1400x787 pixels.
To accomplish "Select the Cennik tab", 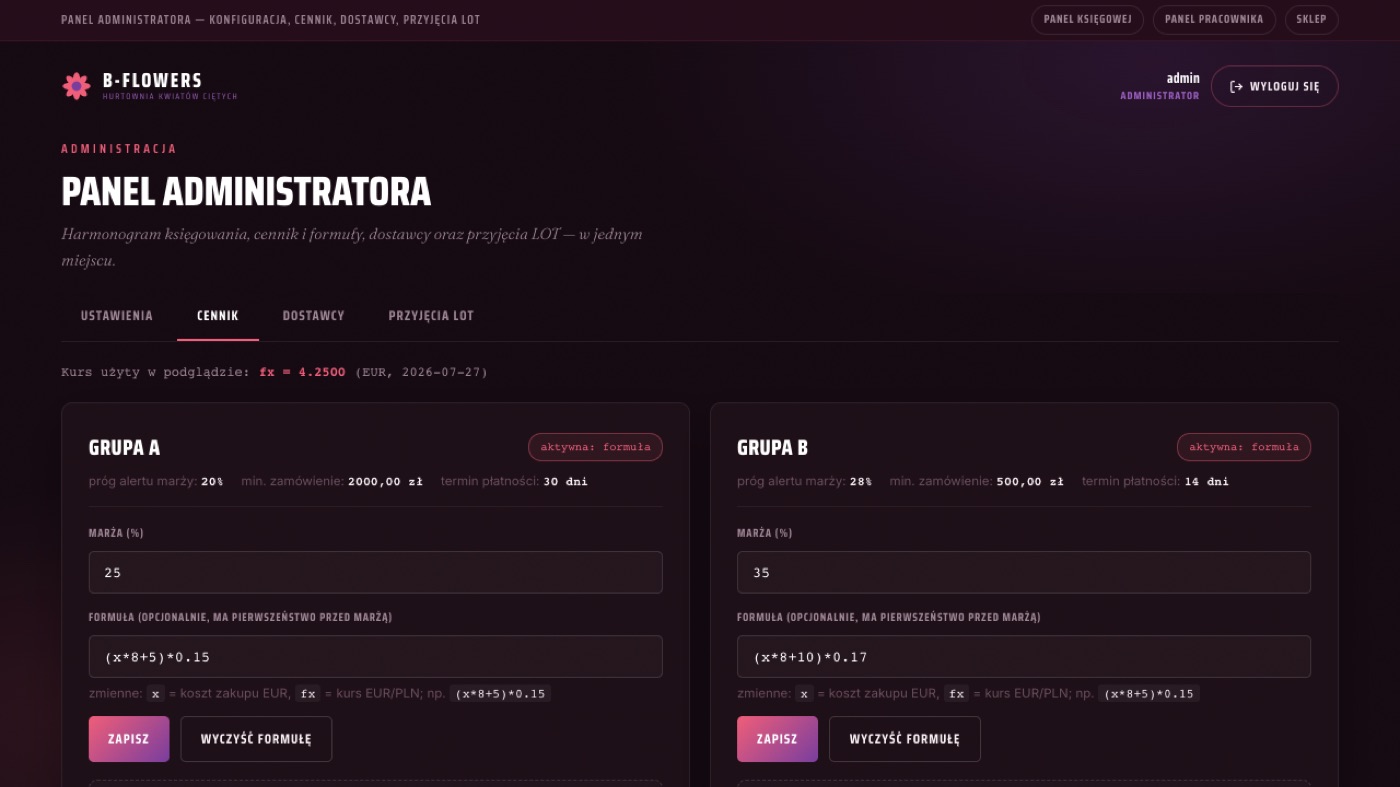I will tap(218, 316).
